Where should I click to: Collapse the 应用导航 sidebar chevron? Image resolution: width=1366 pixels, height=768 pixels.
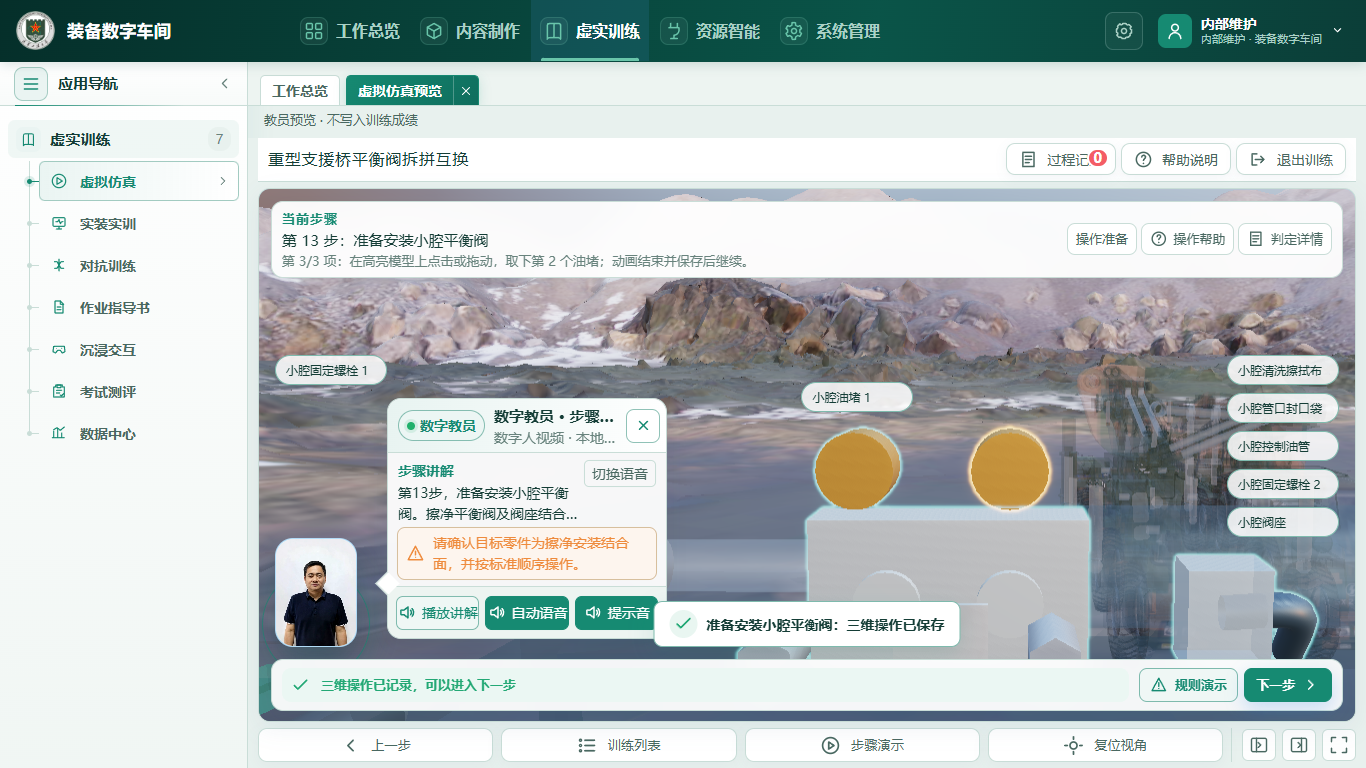(x=225, y=84)
